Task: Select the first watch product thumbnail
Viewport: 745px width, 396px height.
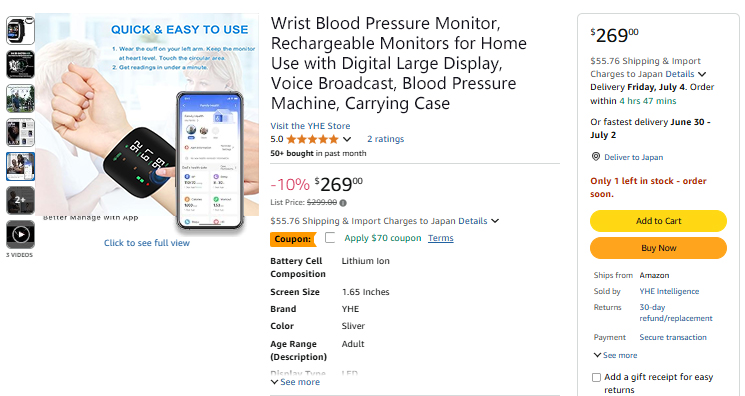Action: [x=20, y=31]
